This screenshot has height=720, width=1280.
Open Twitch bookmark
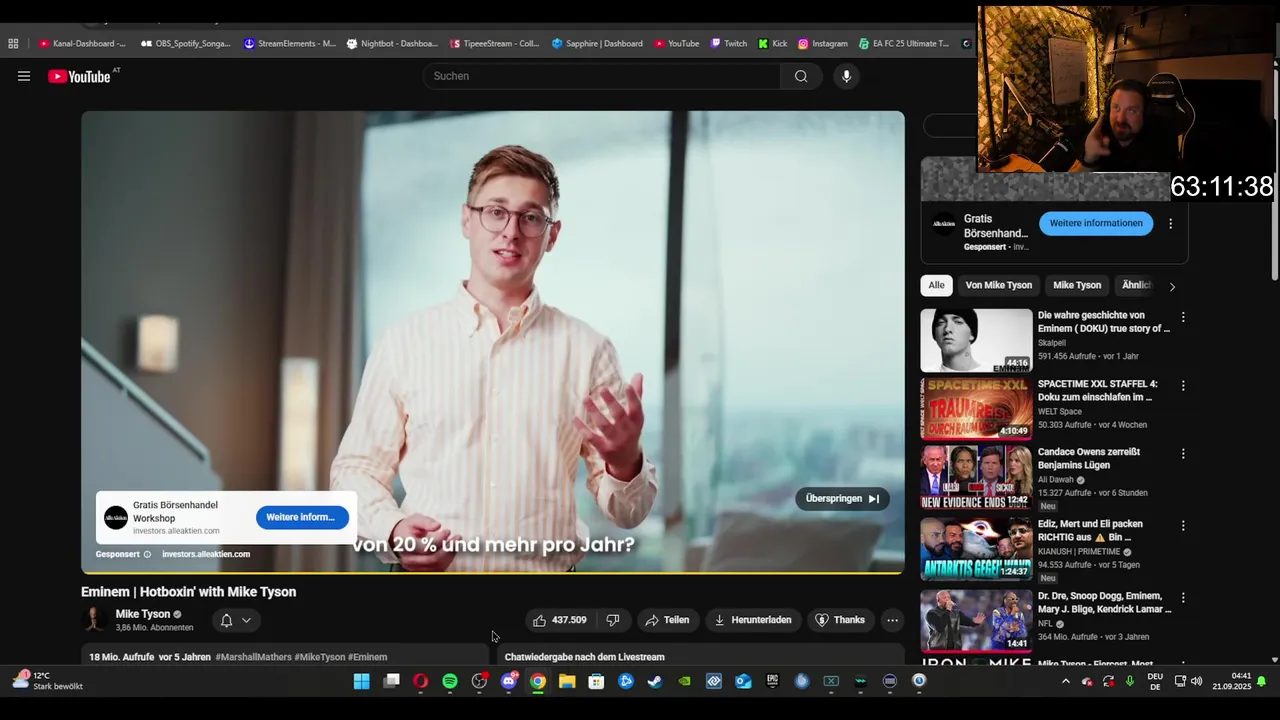[x=729, y=44]
